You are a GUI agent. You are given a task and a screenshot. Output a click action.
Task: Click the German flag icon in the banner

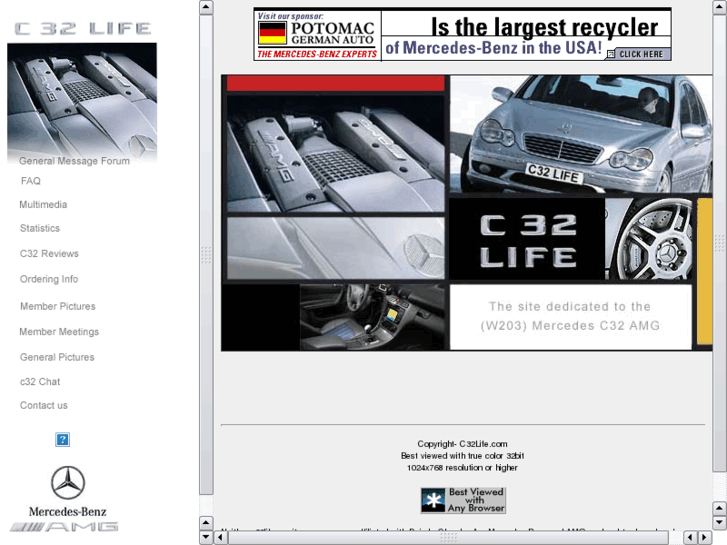point(272,33)
